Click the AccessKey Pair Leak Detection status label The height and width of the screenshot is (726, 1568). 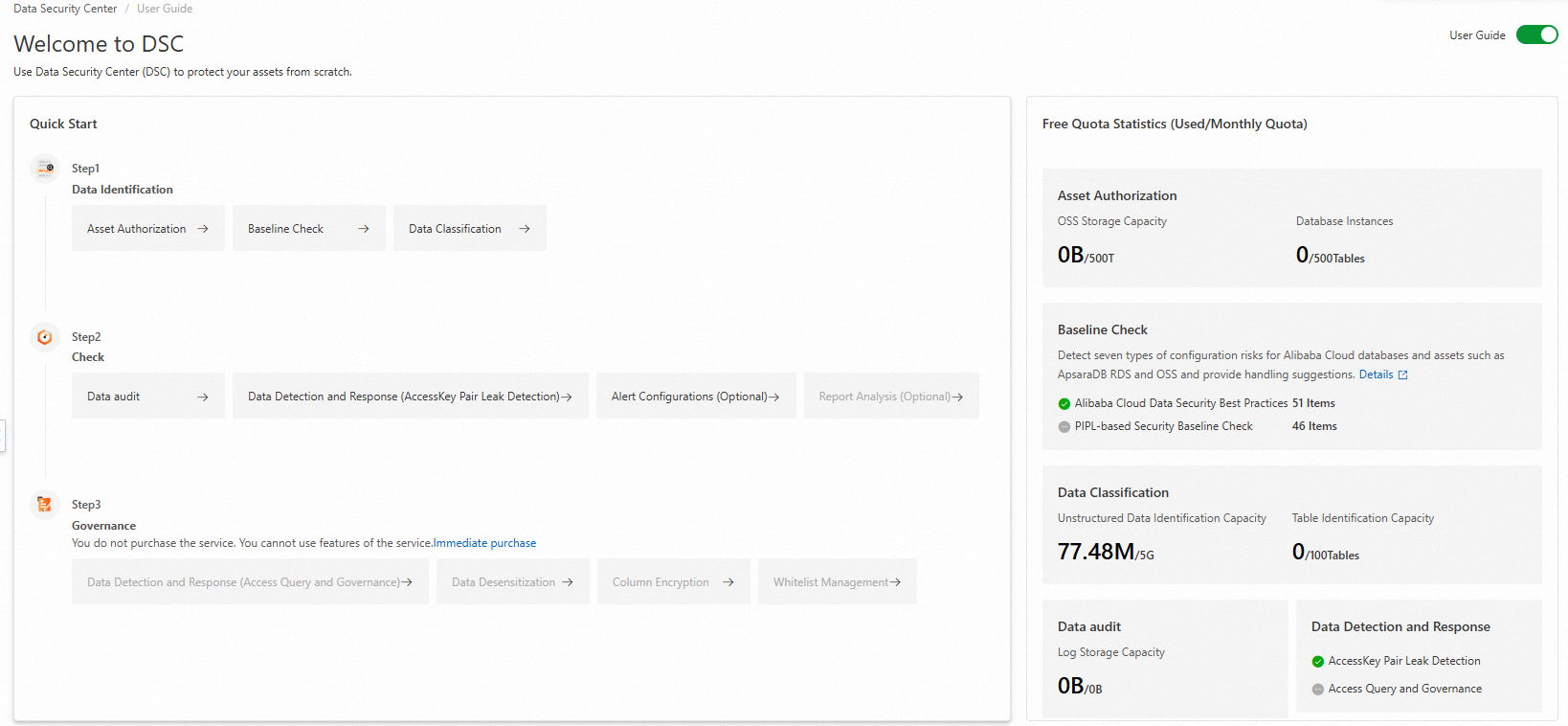click(1404, 661)
